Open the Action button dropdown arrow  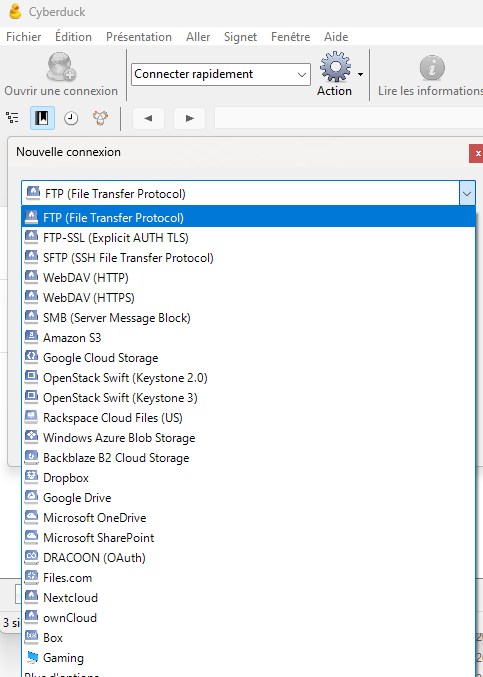click(x=360, y=74)
